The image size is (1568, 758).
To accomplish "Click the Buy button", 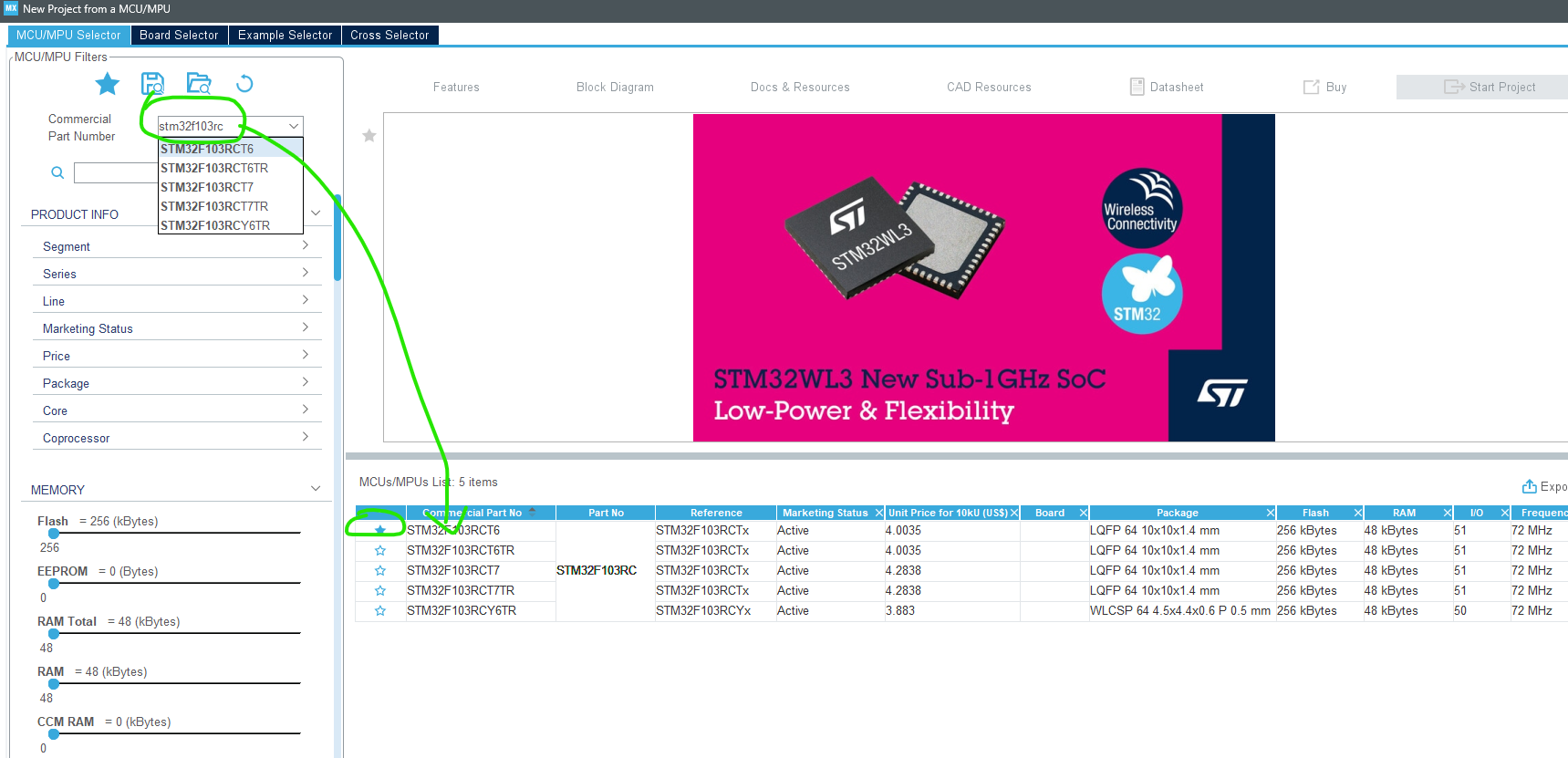I will (x=1324, y=88).
